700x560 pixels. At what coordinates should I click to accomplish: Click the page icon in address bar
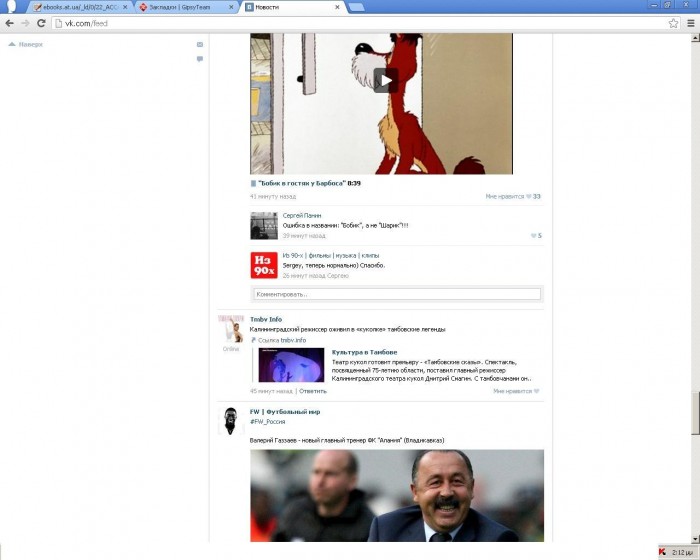(58, 23)
